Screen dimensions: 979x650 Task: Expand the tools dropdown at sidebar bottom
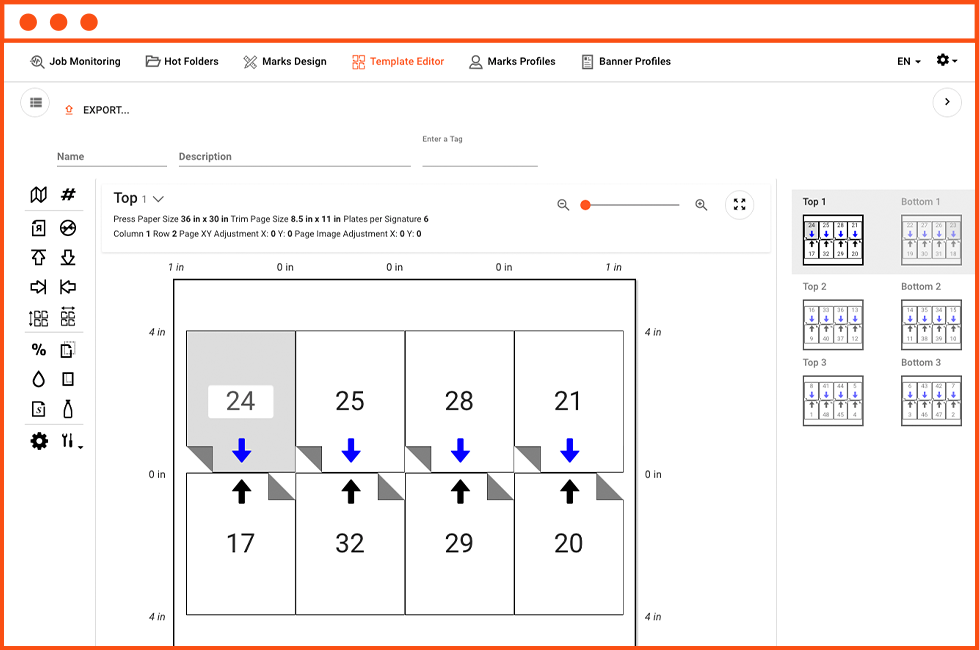click(69, 441)
